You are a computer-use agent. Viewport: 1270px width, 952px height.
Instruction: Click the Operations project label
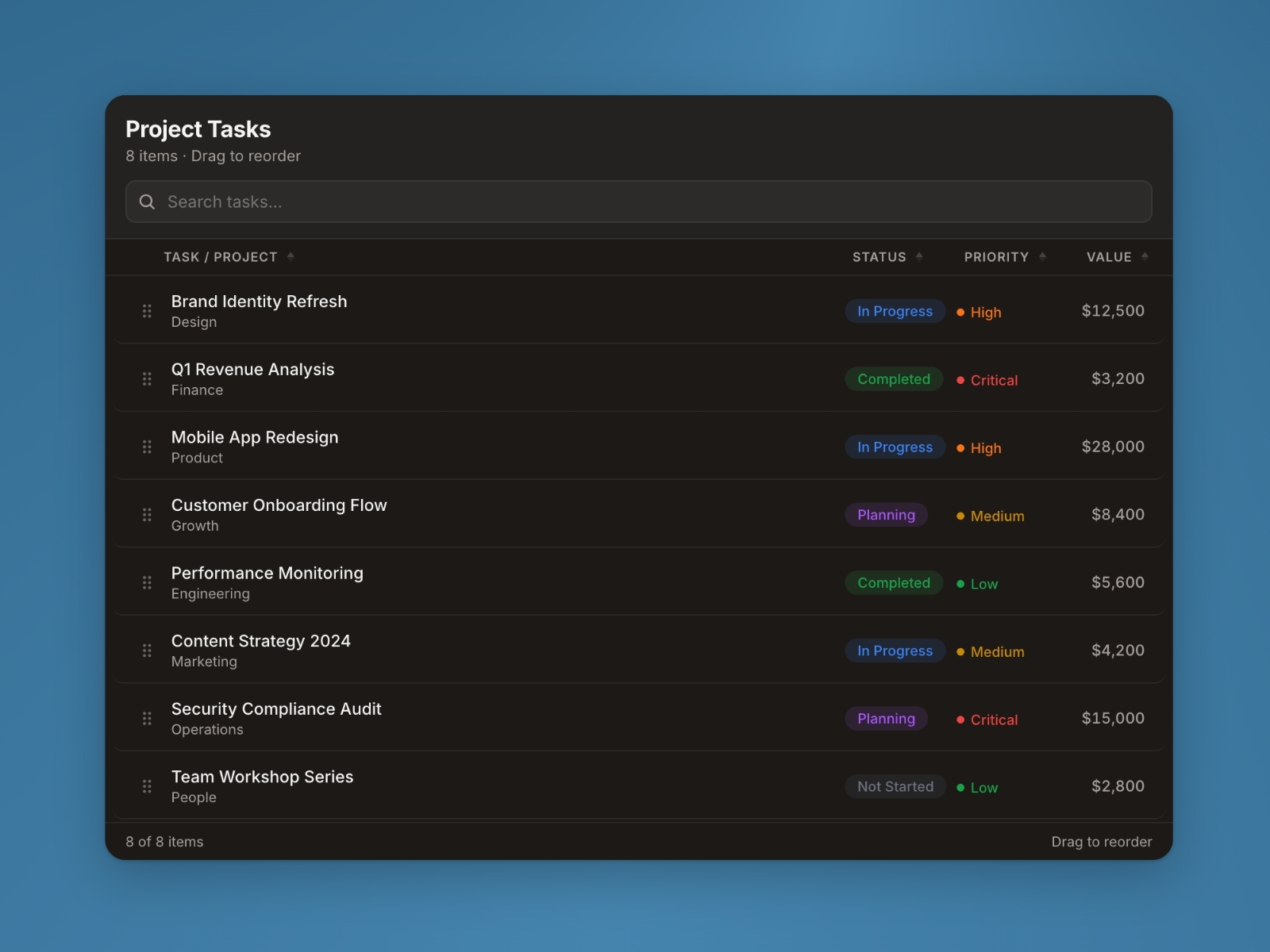(207, 729)
